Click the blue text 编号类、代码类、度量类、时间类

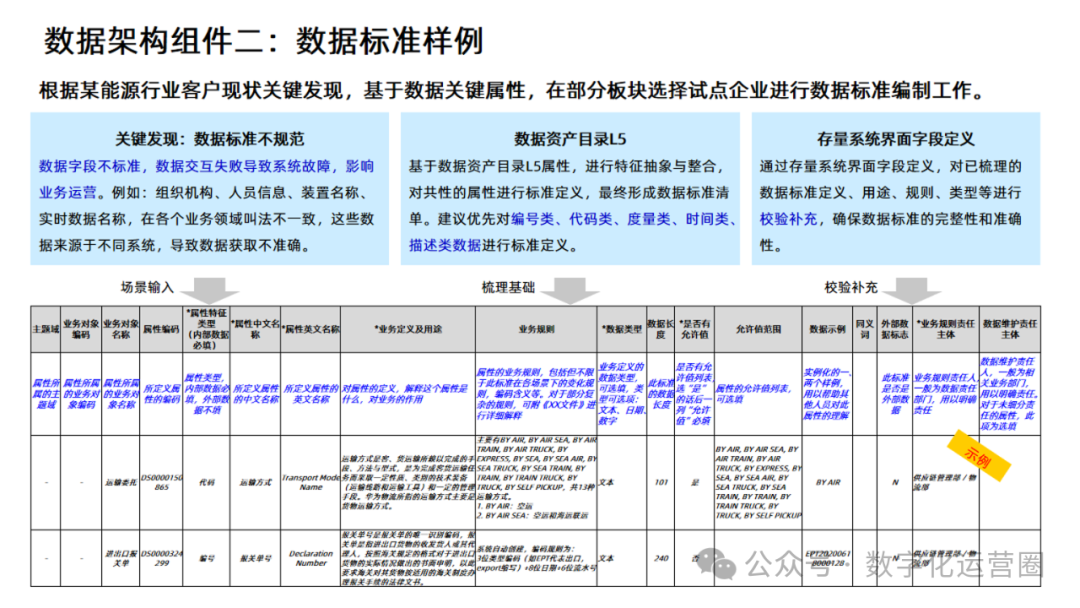pyautogui.click(x=620, y=219)
